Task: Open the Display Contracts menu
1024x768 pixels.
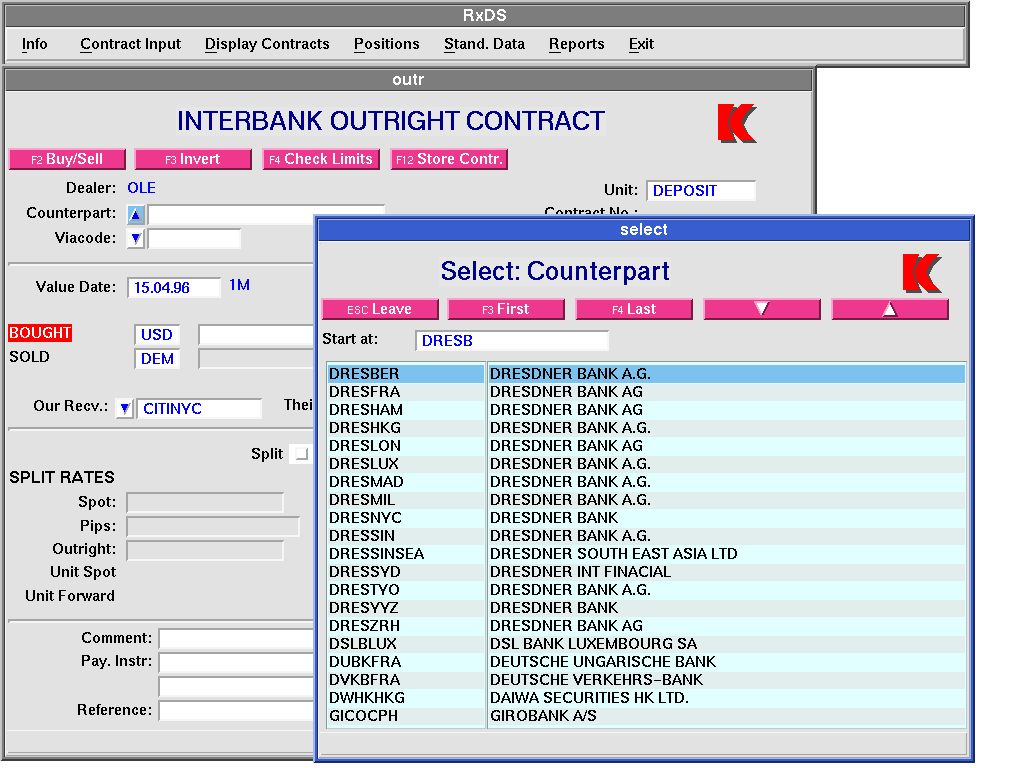Action: coord(267,44)
